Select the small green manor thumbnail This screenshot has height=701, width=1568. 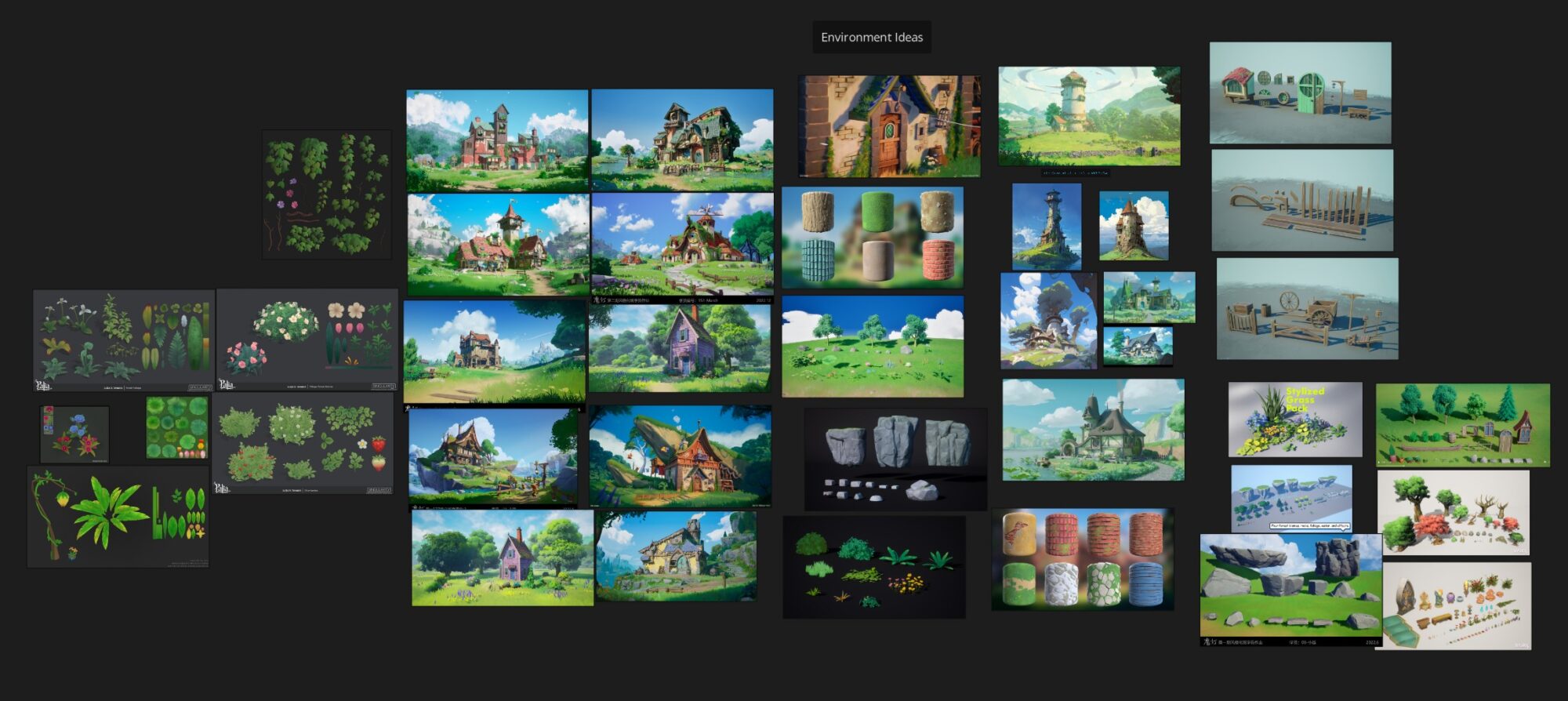point(1149,298)
